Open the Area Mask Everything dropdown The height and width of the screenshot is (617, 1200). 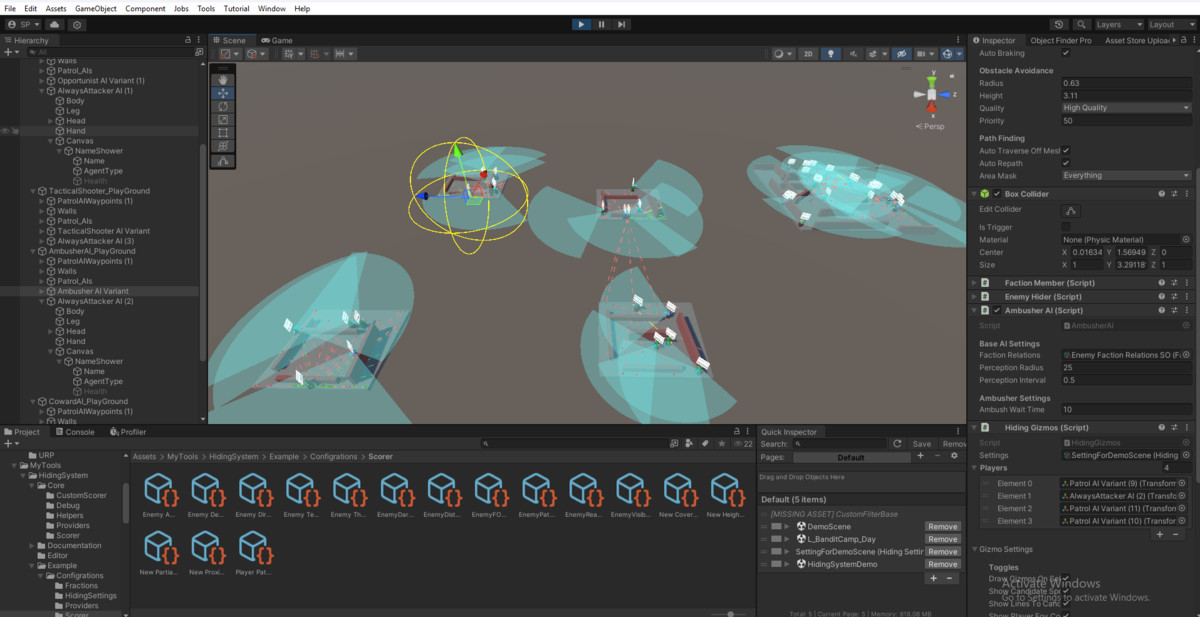1126,175
